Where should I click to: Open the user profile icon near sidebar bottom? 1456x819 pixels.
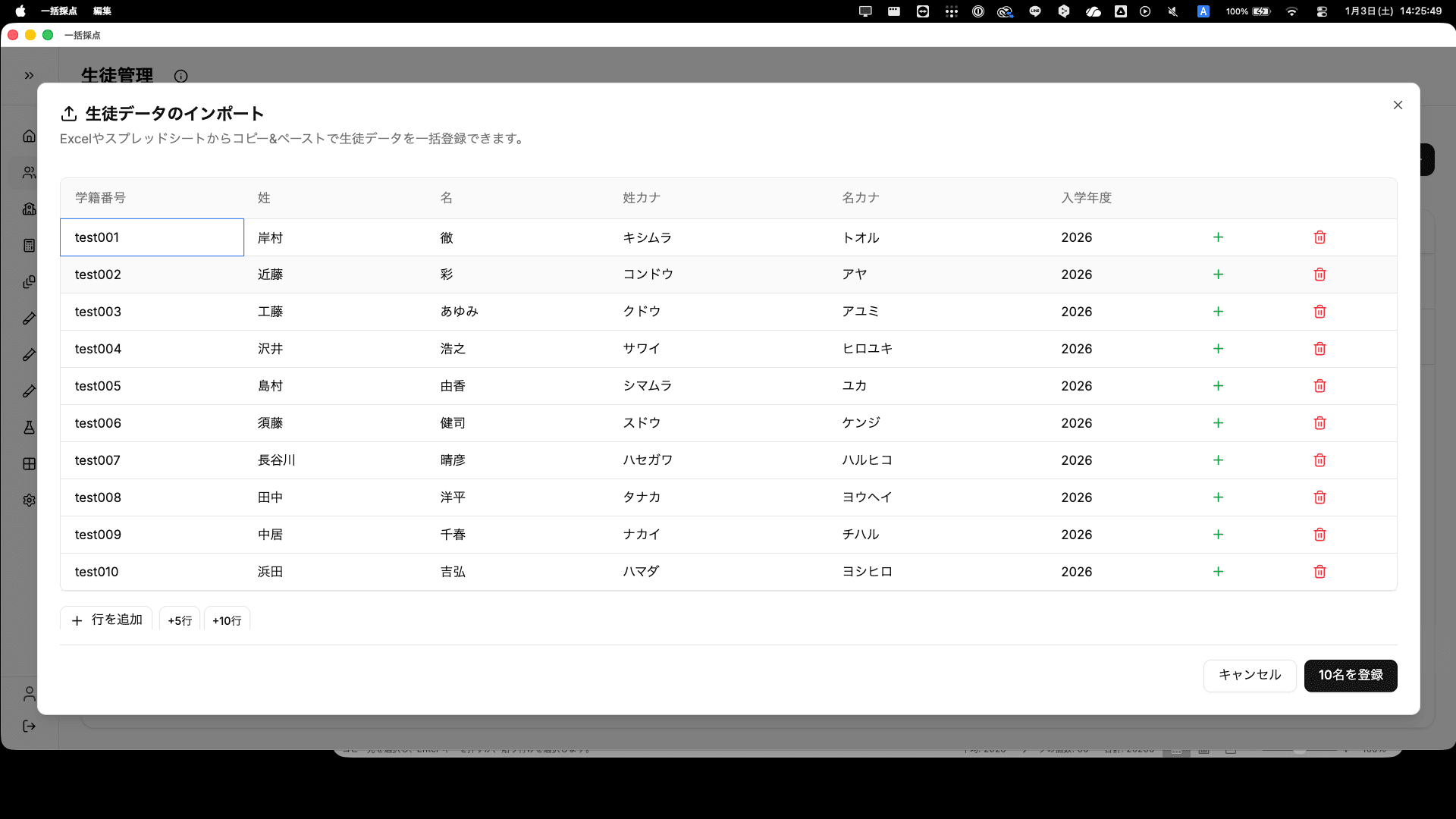[29, 694]
